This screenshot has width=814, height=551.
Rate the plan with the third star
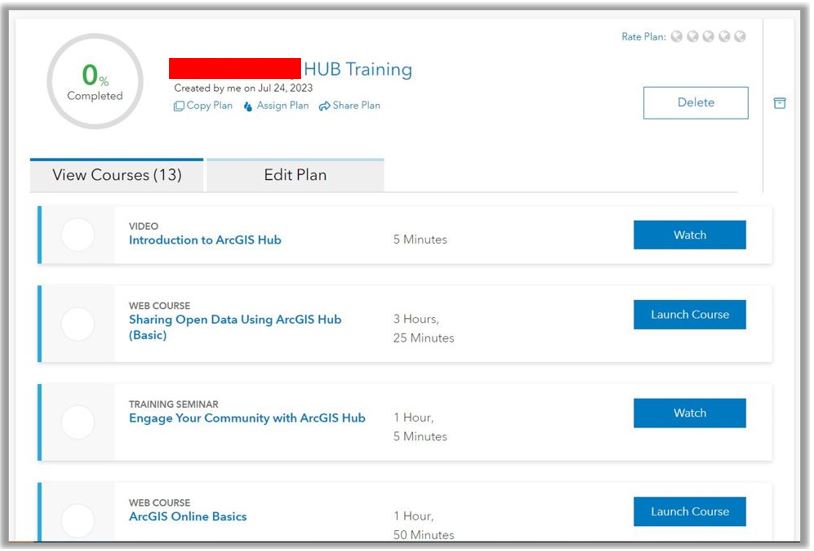click(x=708, y=37)
